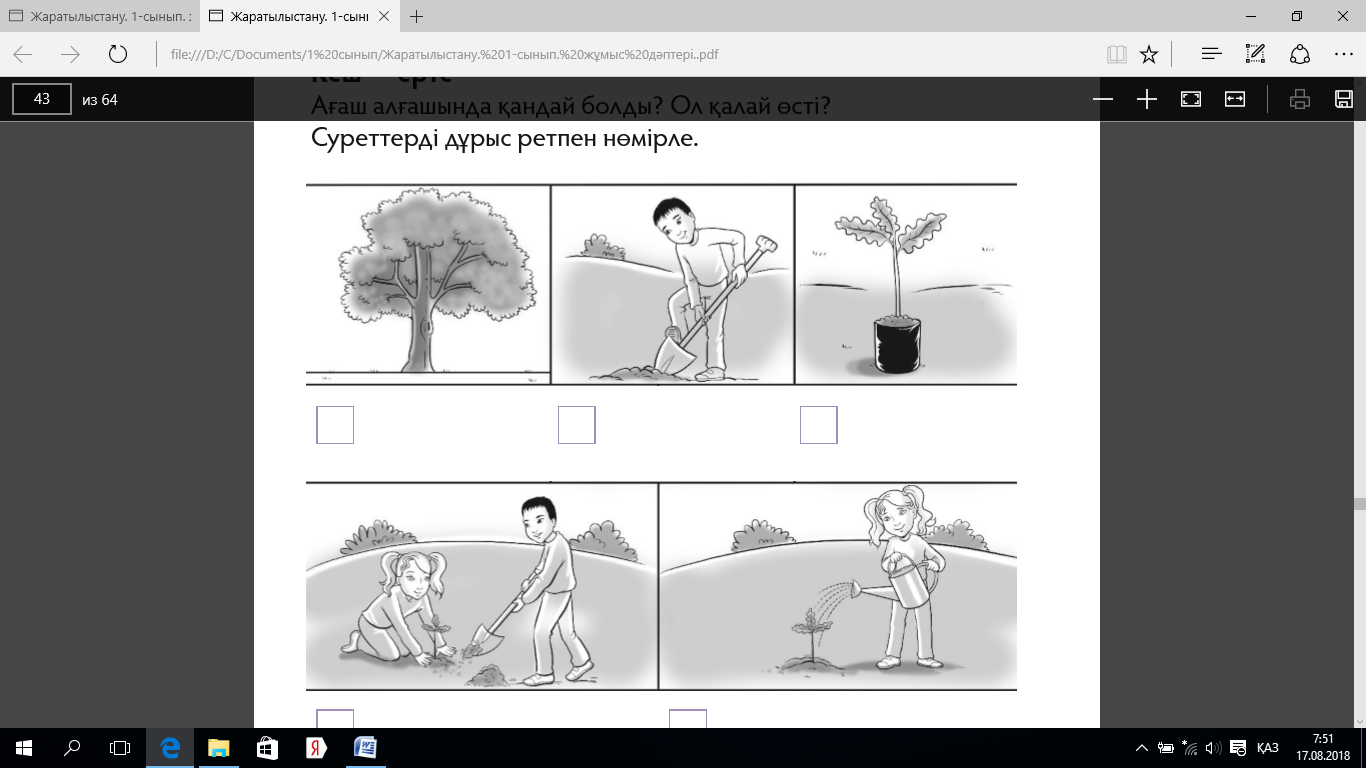
Task: Open the browser's more options menu
Action: pos(1344,54)
